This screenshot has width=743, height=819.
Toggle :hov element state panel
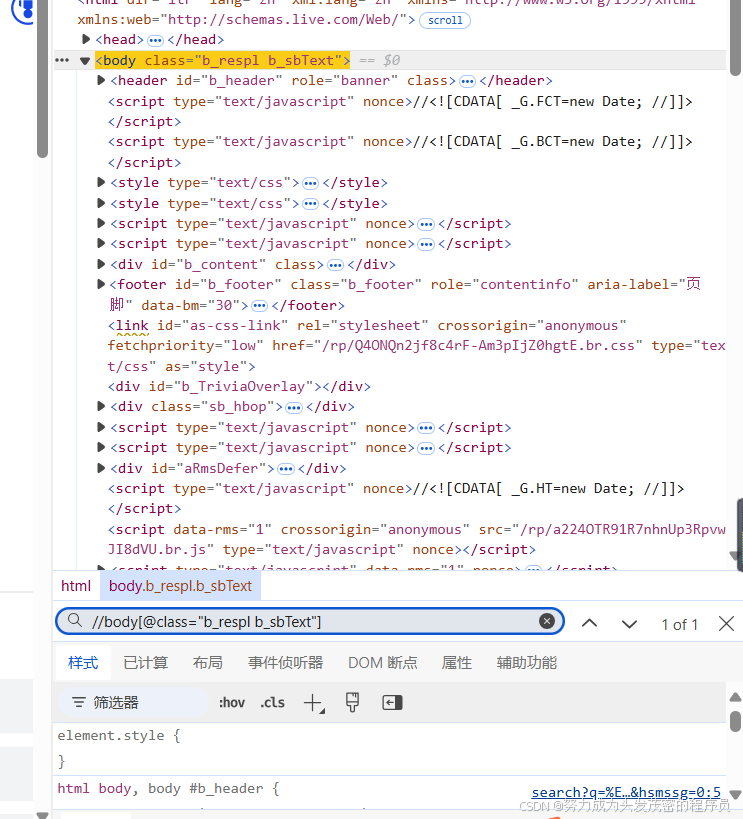(x=231, y=703)
